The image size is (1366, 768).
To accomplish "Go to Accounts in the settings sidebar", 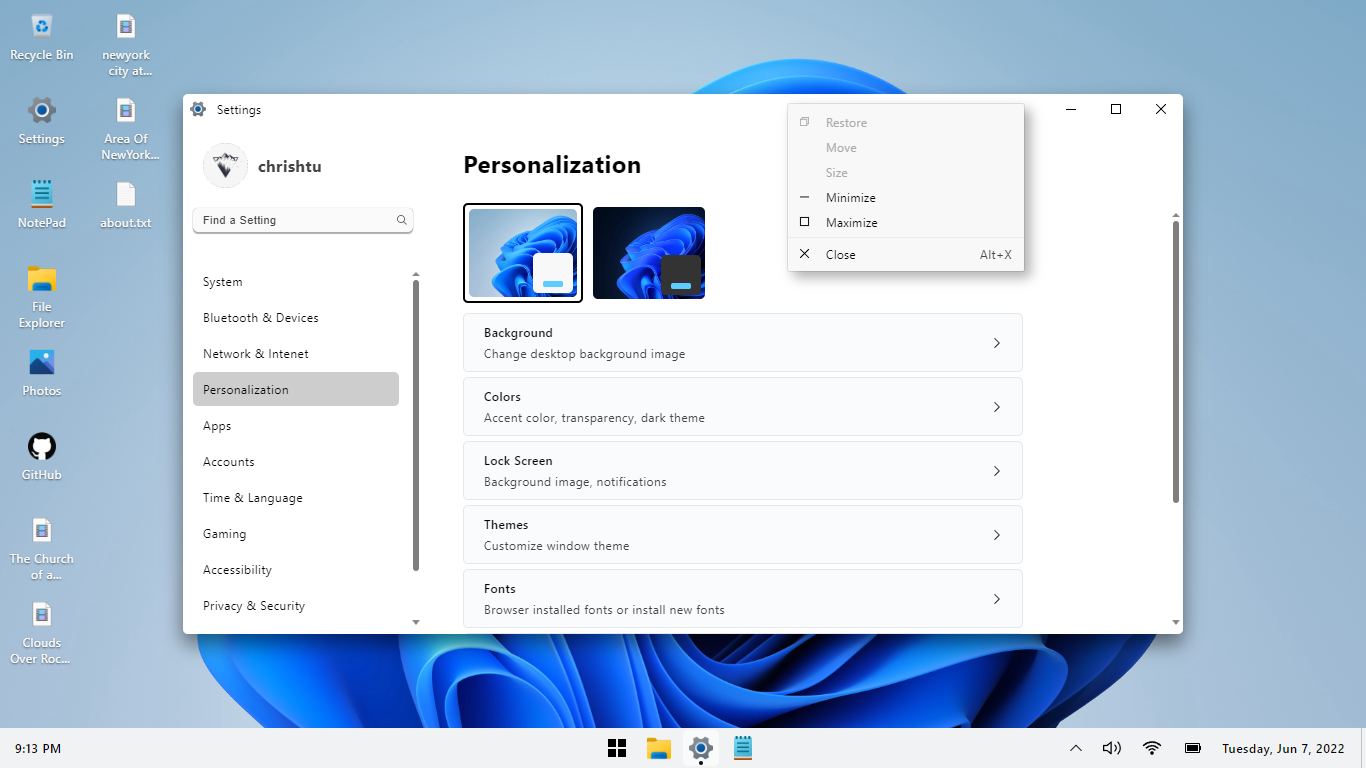I will 229,462.
